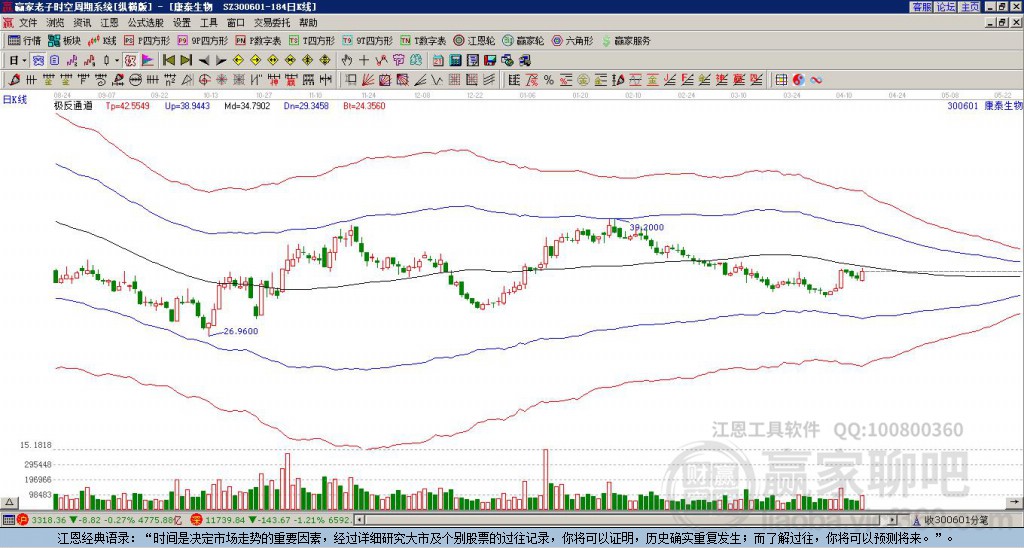
Task: Open the 交易委托 menu
Action: (272, 23)
